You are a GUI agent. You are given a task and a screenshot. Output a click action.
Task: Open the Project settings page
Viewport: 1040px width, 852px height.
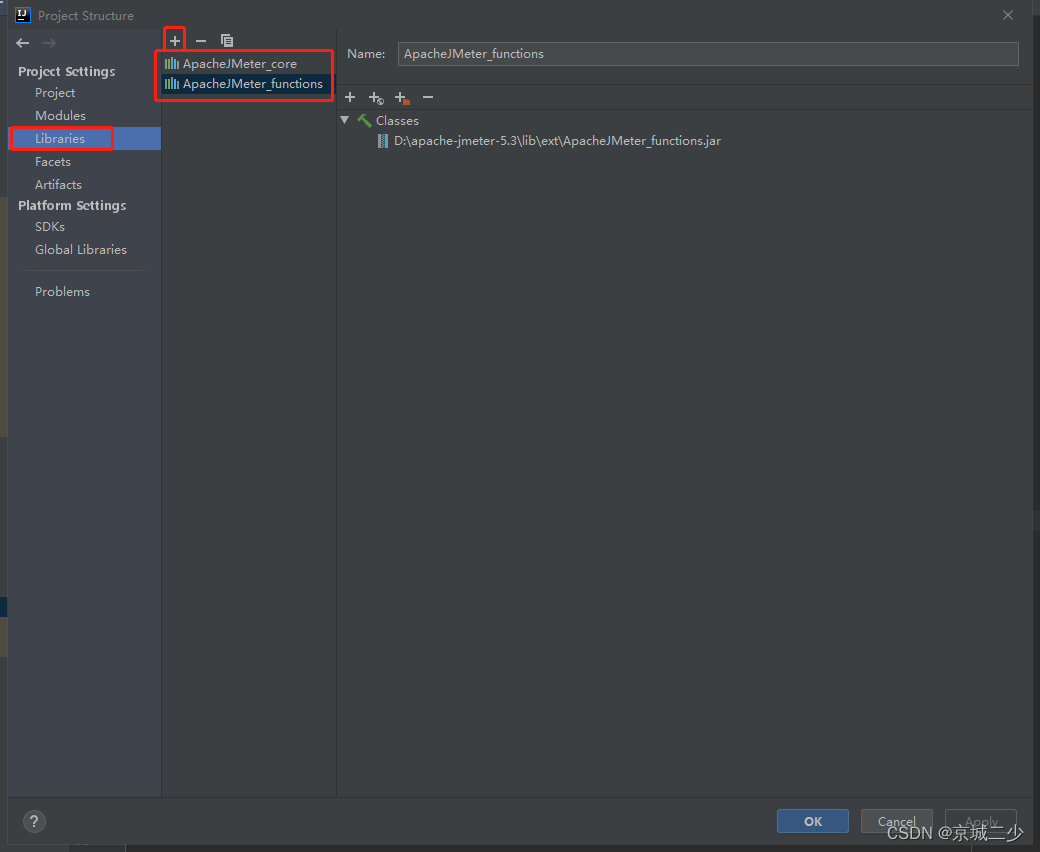click(x=55, y=93)
